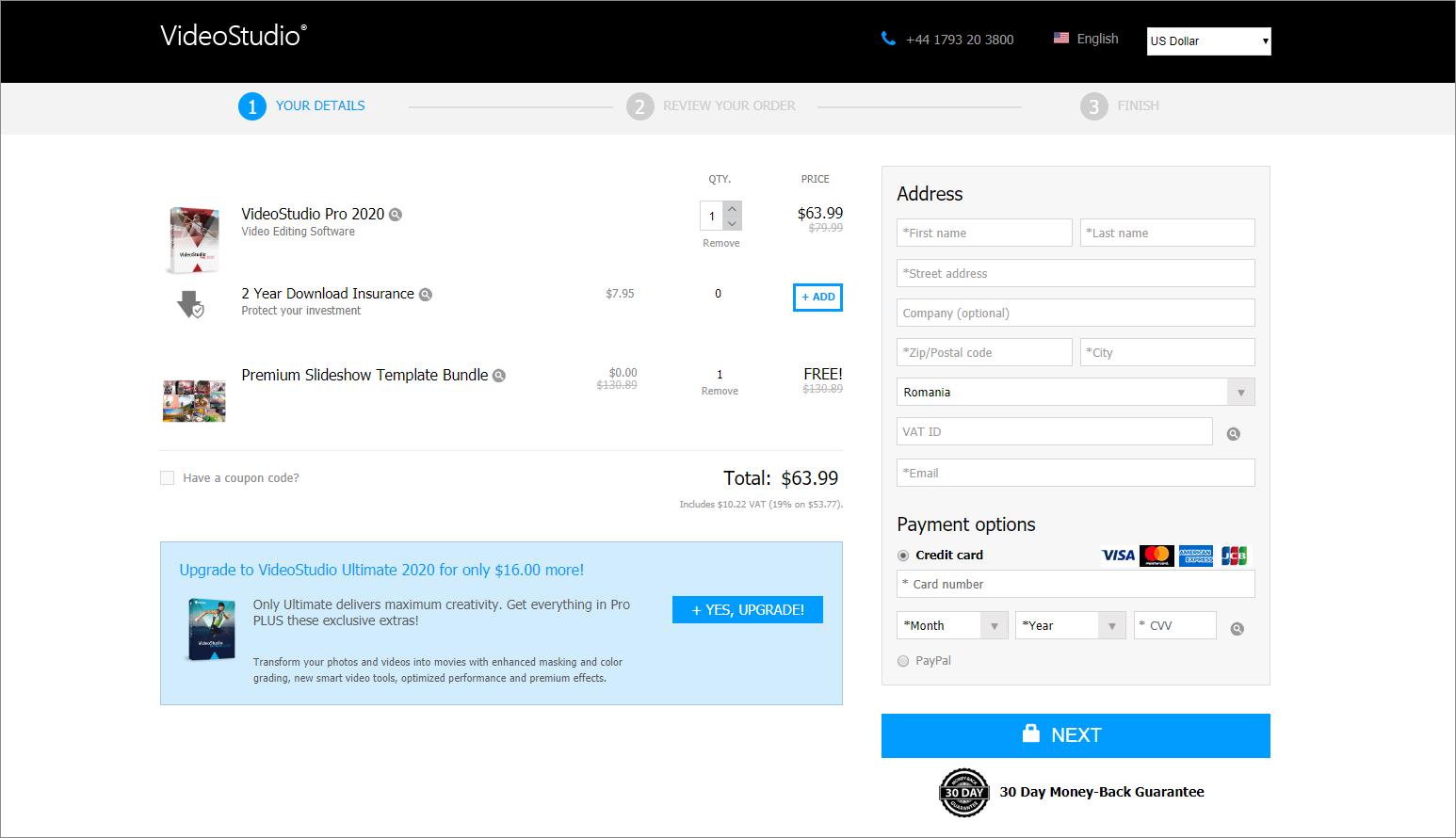Image resolution: width=1456 pixels, height=838 pixels.
Task: View details magnifier for Premium Slideshow Template Bundle
Action: tap(499, 376)
